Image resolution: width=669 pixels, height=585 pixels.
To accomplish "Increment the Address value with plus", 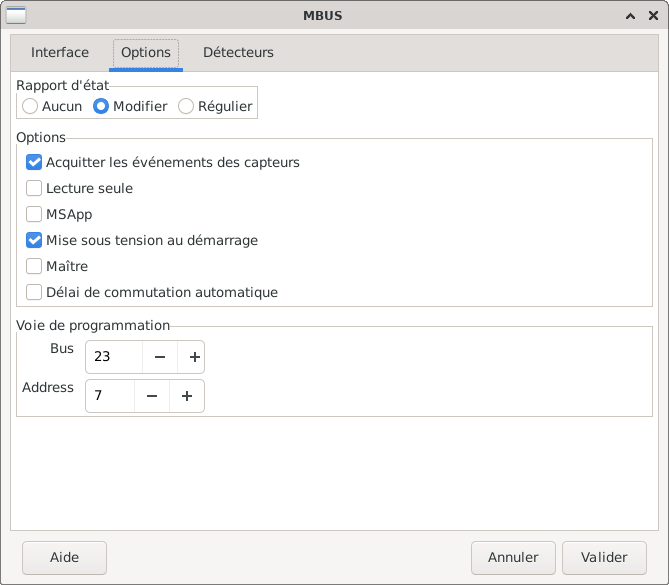I will click(x=187, y=396).
